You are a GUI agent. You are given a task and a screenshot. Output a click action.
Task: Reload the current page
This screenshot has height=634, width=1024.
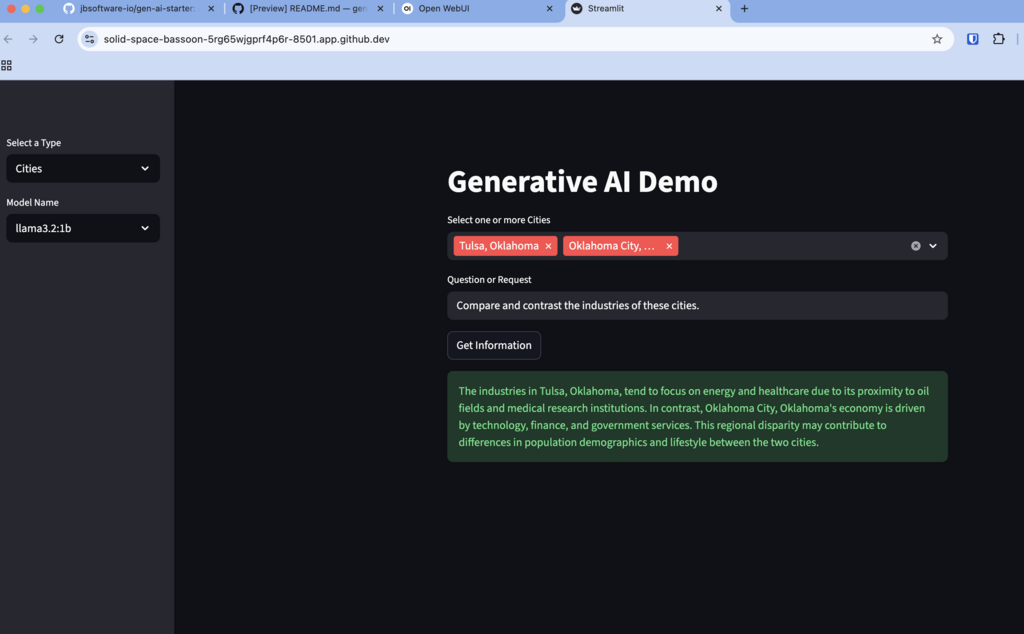click(59, 39)
